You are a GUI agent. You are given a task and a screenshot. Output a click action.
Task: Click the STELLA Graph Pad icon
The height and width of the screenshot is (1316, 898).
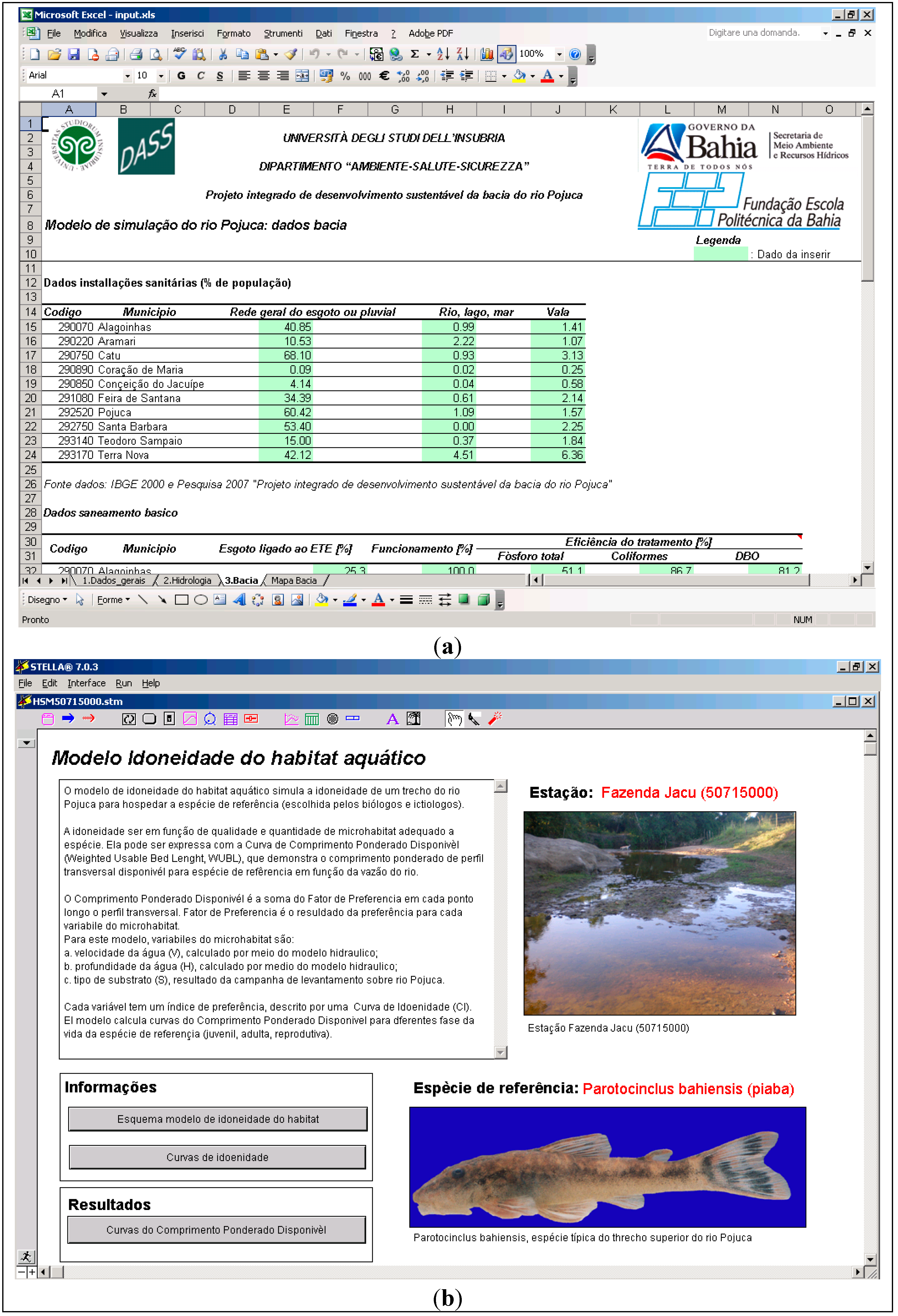291,719
